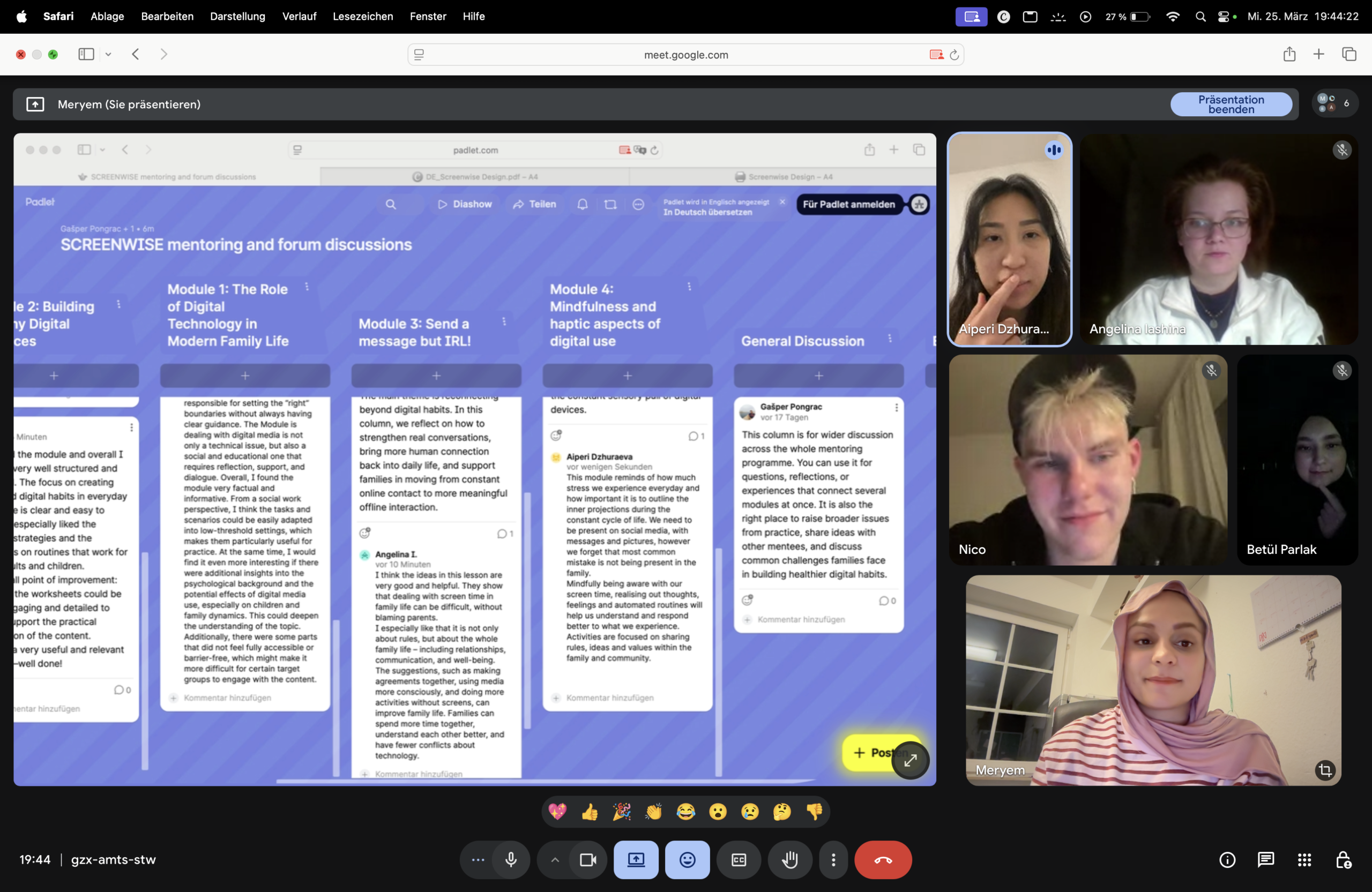Expand Safari sidebar dropdown chevron
Image resolution: width=1372 pixels, height=892 pixels.
(x=108, y=54)
